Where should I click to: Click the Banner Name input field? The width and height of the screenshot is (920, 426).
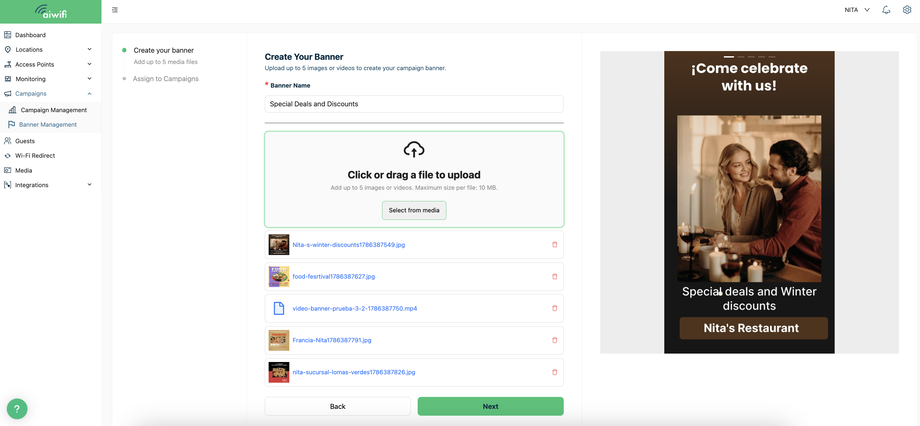coord(414,104)
